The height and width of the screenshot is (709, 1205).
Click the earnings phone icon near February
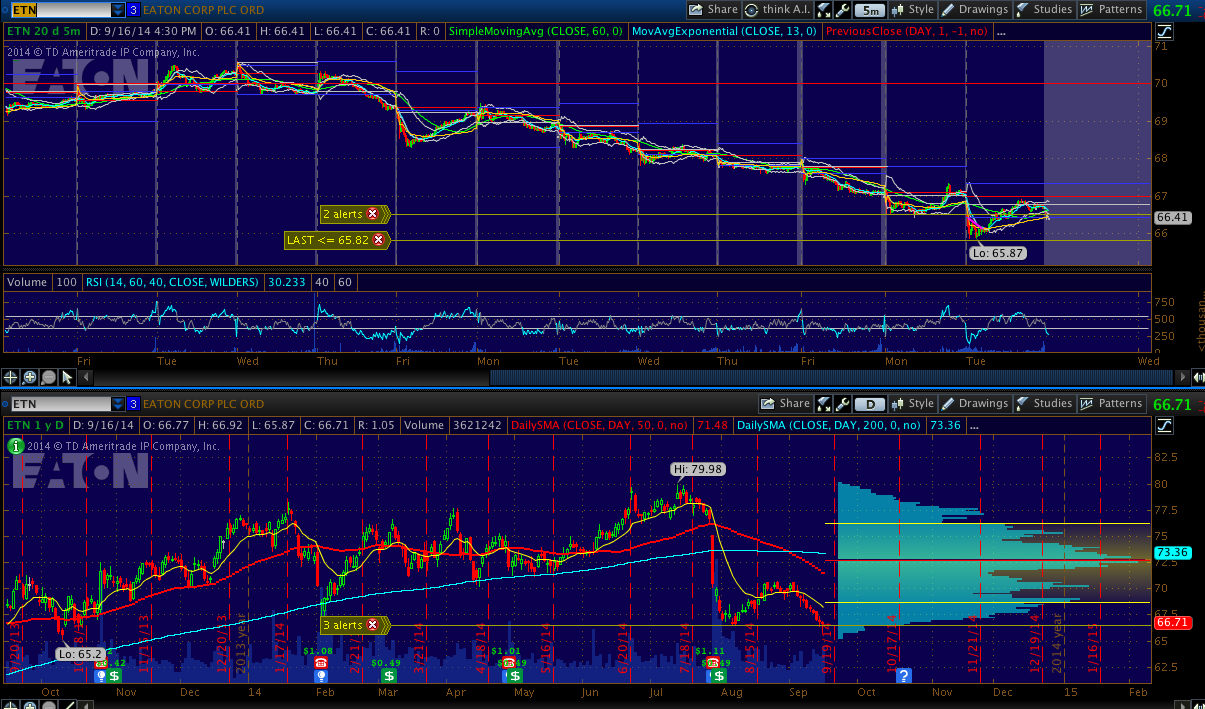pyautogui.click(x=321, y=662)
